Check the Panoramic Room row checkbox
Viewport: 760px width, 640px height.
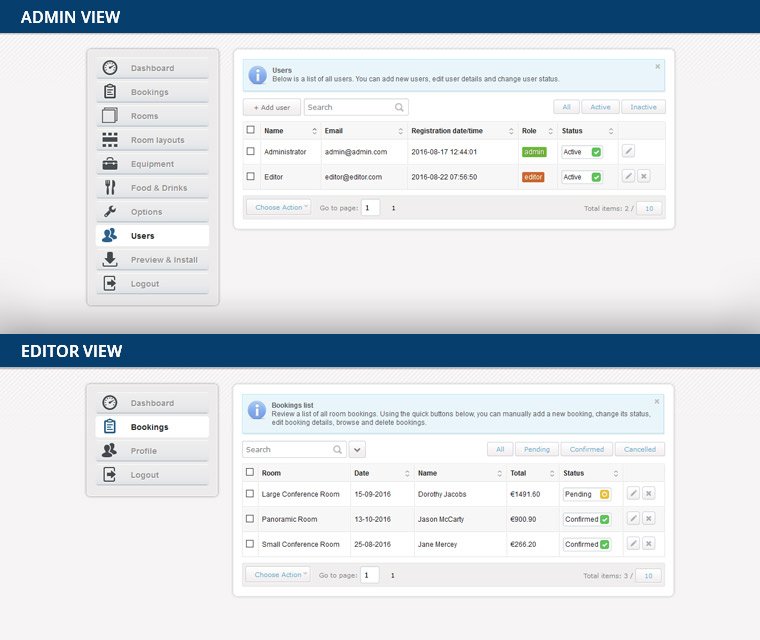point(250,519)
